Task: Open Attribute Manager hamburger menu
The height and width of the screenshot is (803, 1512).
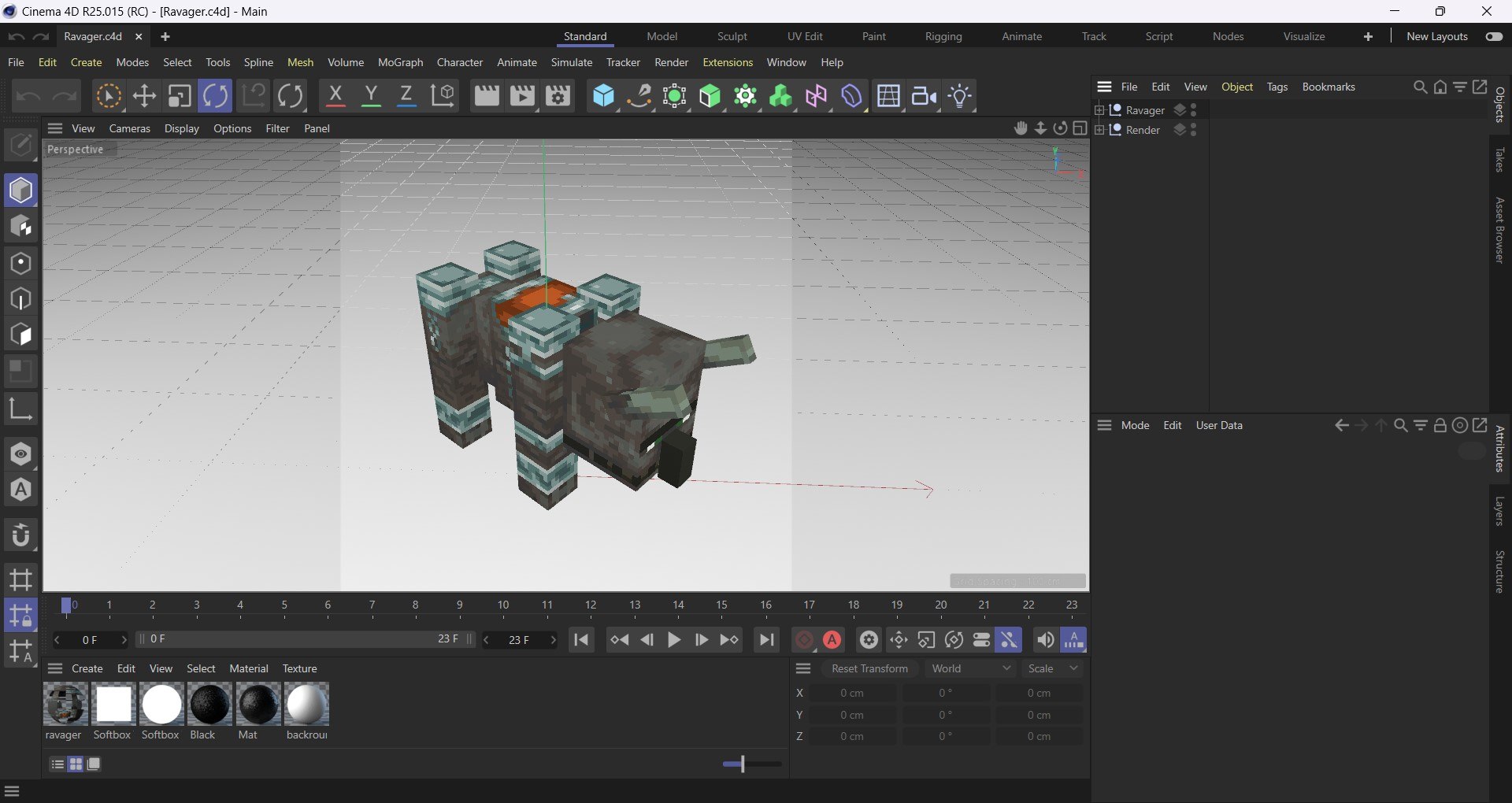Action: 1105,425
